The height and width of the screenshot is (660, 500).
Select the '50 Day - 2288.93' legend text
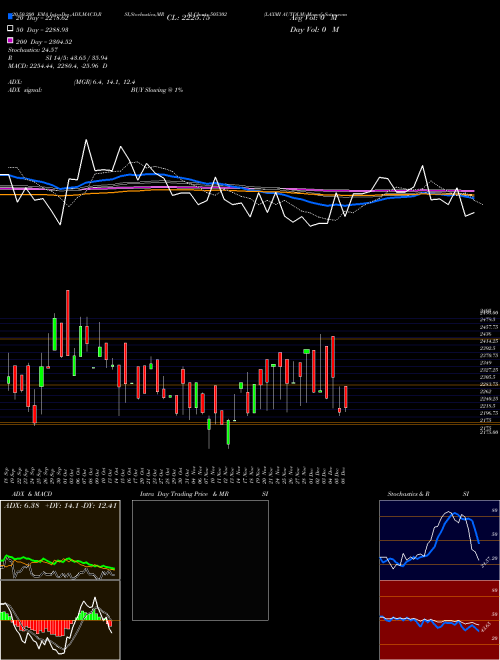tap(42, 30)
